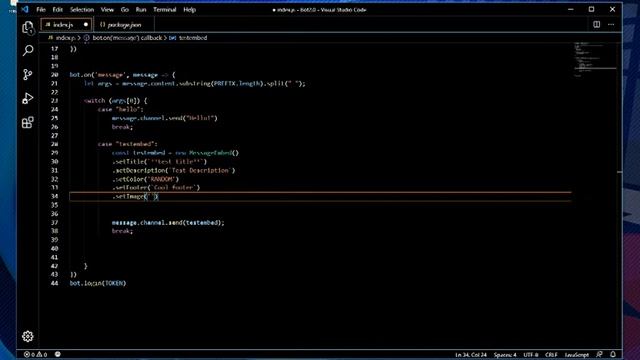The image size is (640, 360).
Task: Split the editor to the right
Action: 596,24
